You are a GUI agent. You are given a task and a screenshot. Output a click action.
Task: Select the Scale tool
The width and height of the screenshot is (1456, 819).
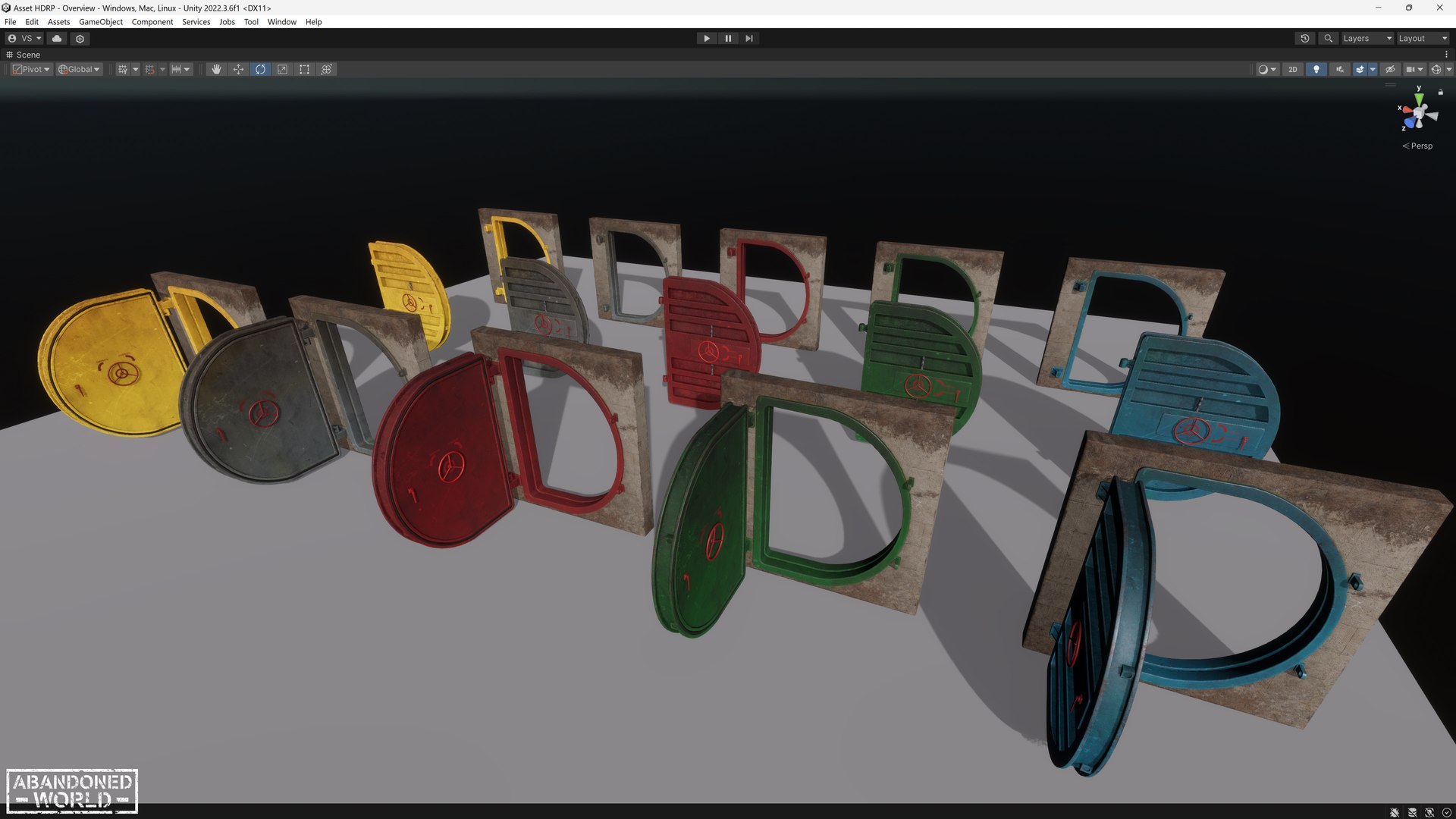(x=282, y=69)
